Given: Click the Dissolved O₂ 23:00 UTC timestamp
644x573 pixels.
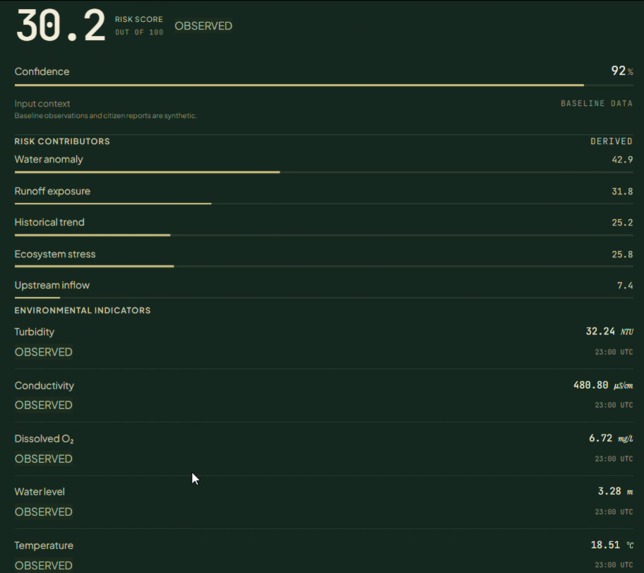Looking at the screenshot, I should click(x=614, y=459).
